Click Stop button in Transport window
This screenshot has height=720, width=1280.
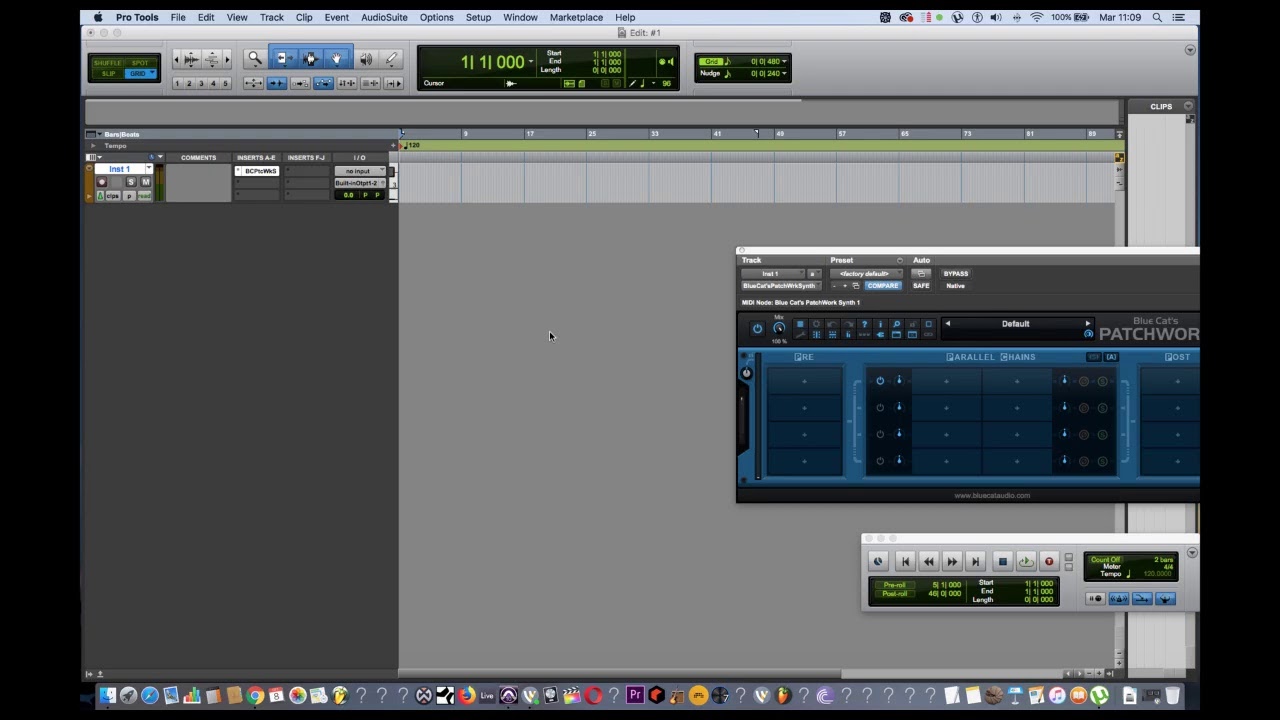(x=1003, y=561)
